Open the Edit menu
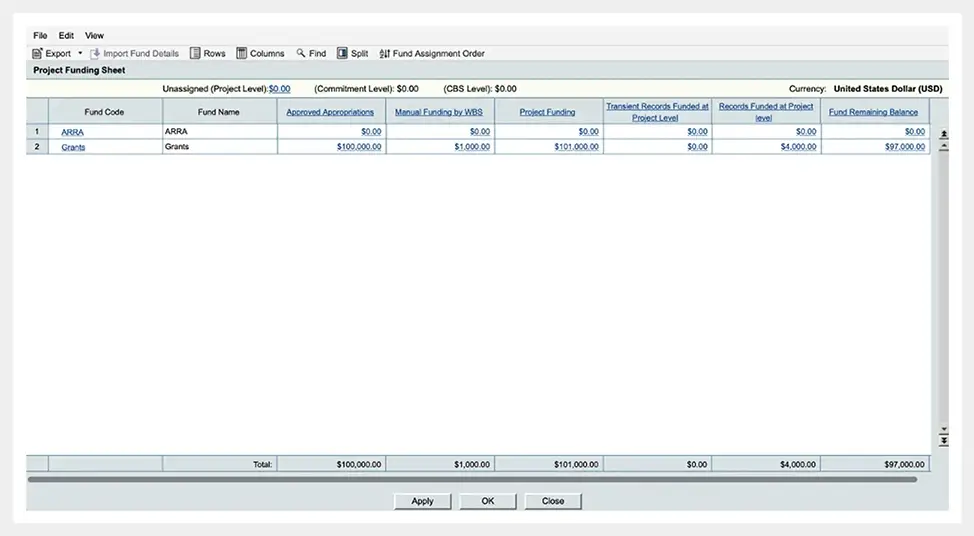 [66, 35]
